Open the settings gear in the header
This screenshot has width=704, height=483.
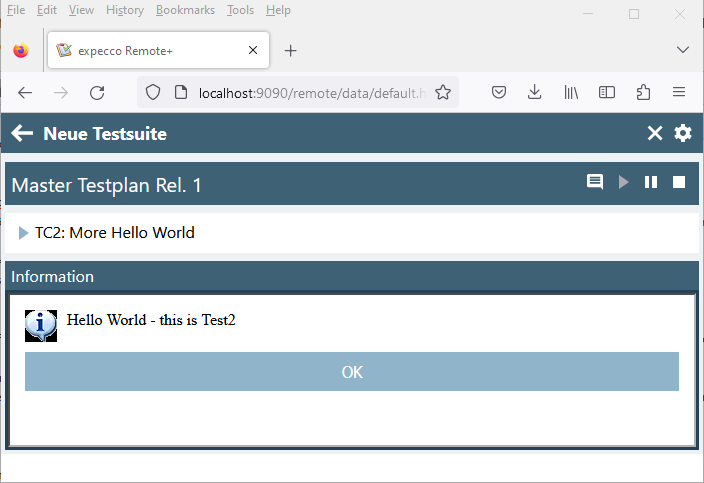point(683,133)
